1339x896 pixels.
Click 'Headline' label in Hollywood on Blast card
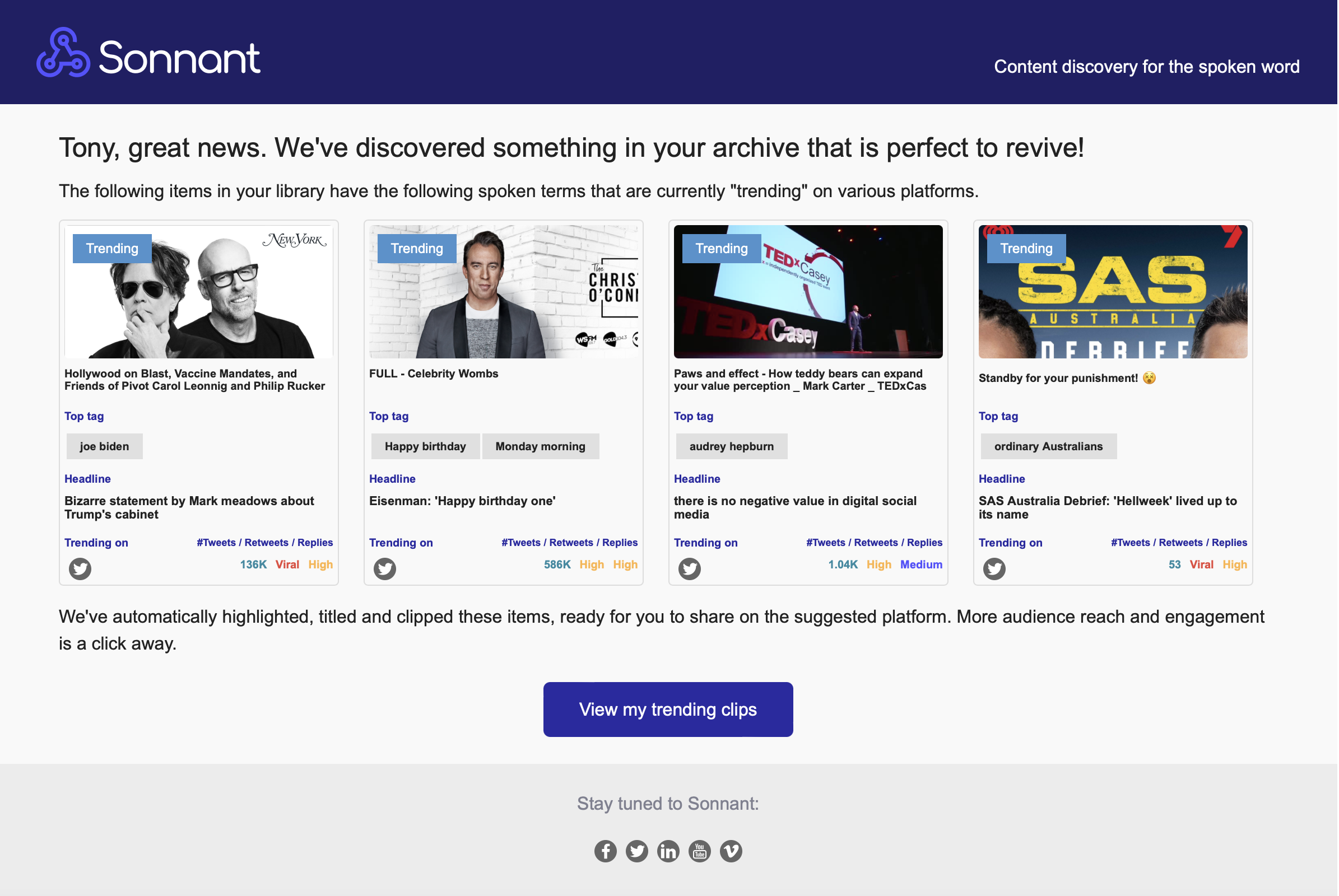click(87, 479)
